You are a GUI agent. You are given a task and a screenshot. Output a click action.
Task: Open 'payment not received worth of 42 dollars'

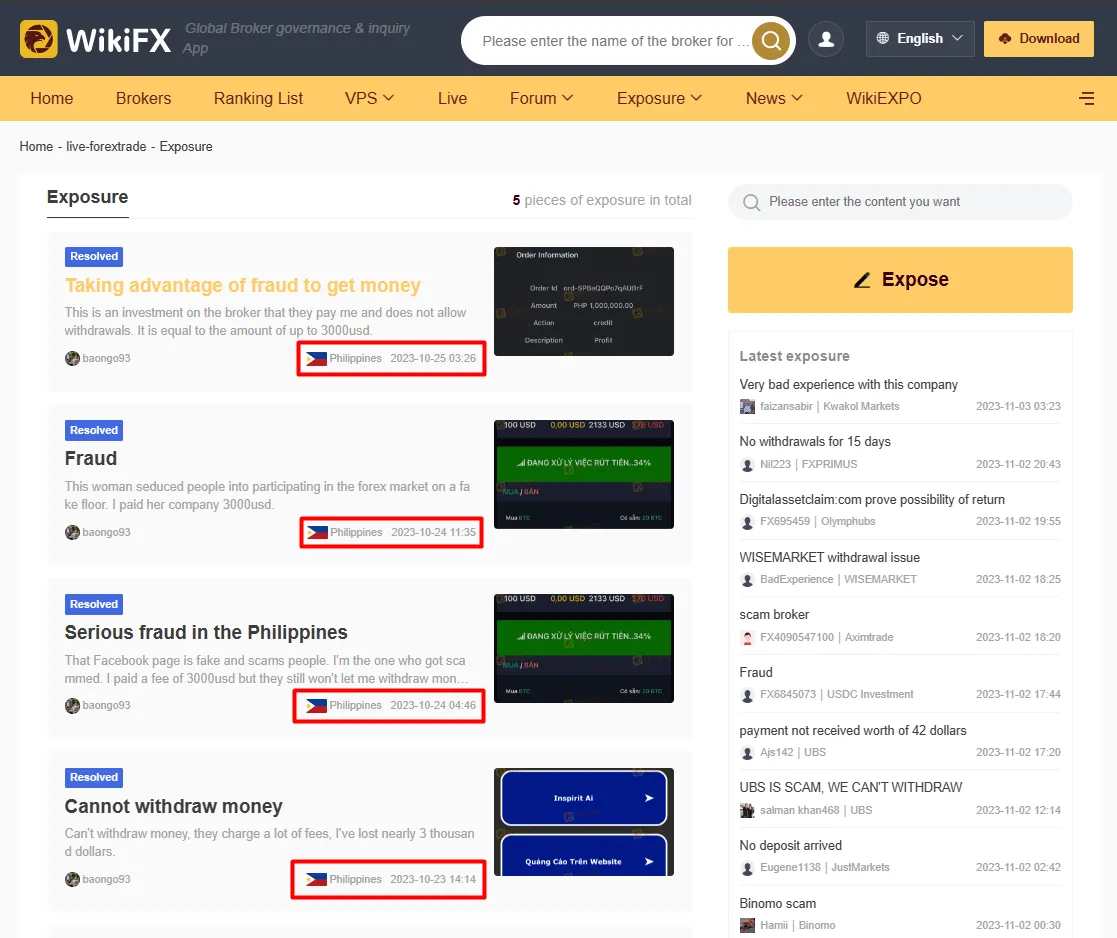tap(853, 731)
